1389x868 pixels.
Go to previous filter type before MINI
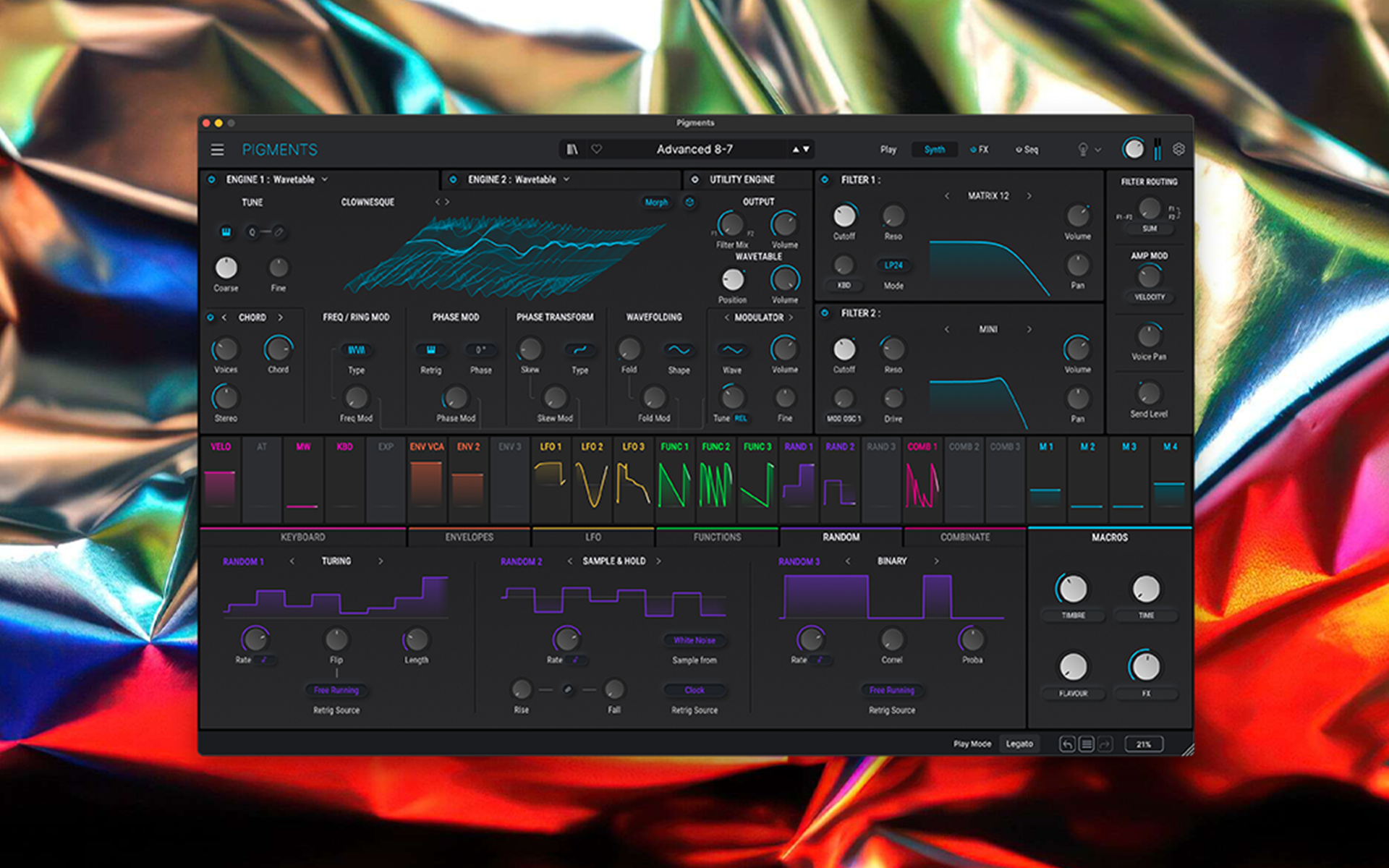pos(947,330)
